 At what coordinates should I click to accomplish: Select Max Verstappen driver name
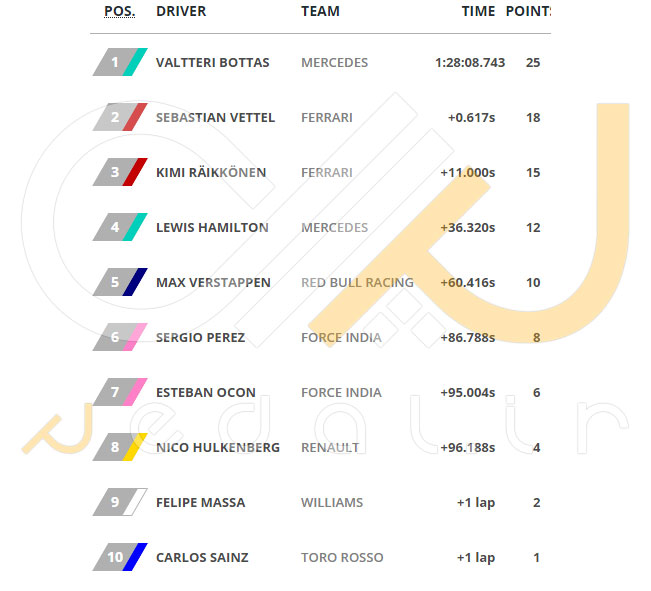click(213, 282)
